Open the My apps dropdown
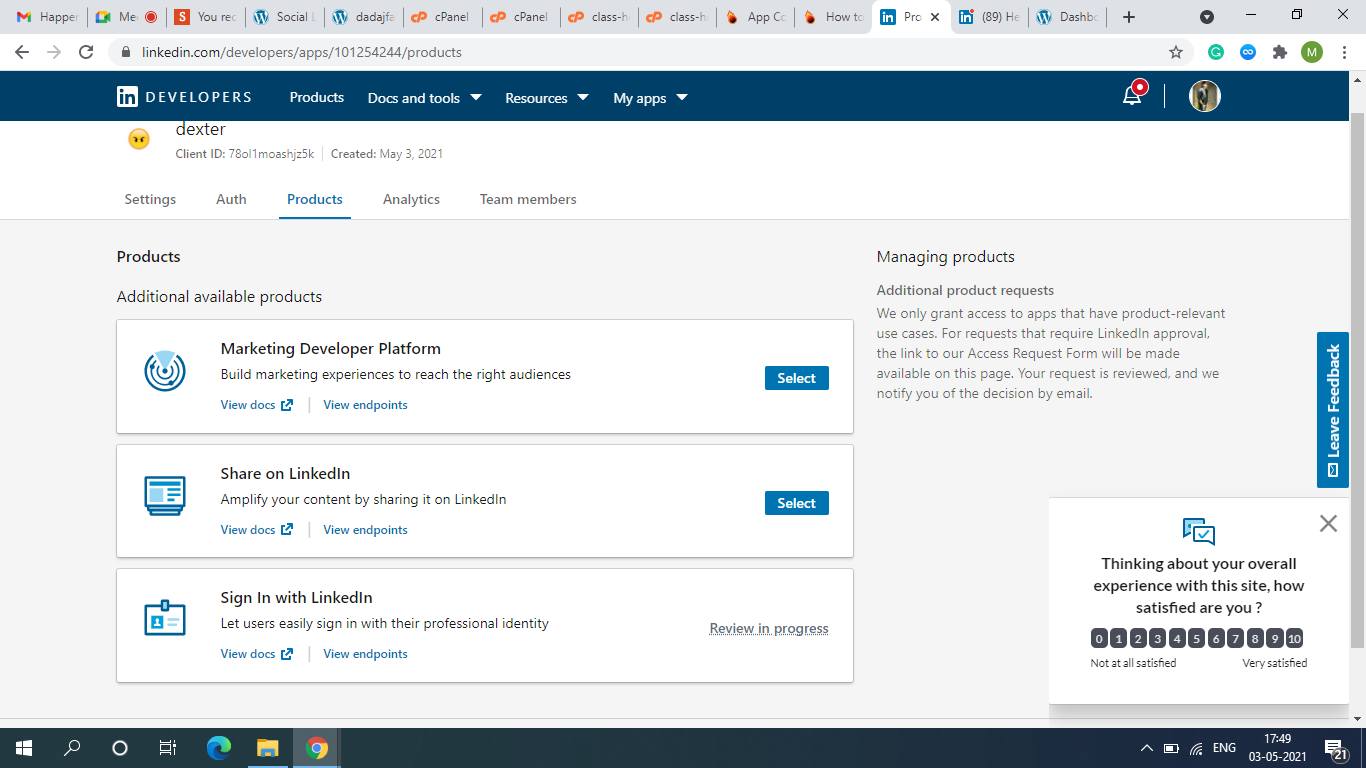This screenshot has width=1366, height=768. point(650,98)
